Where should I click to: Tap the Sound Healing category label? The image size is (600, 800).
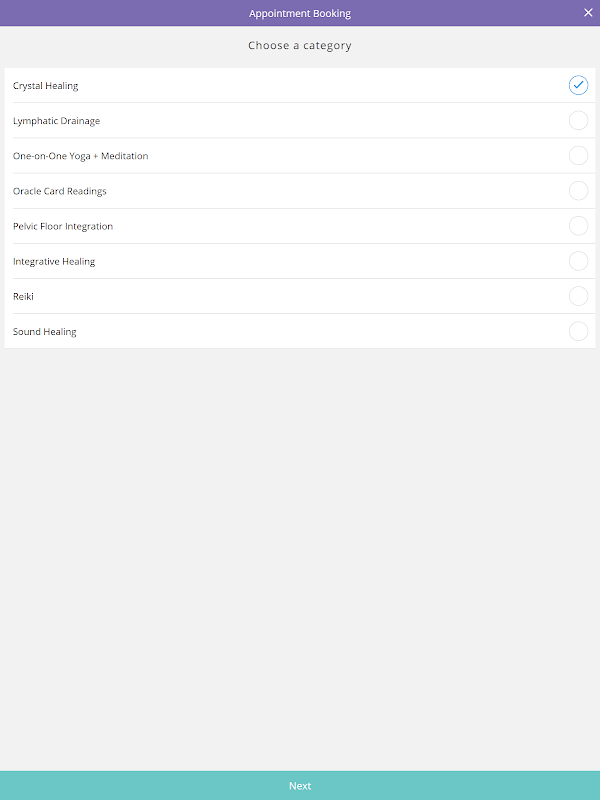pos(44,331)
